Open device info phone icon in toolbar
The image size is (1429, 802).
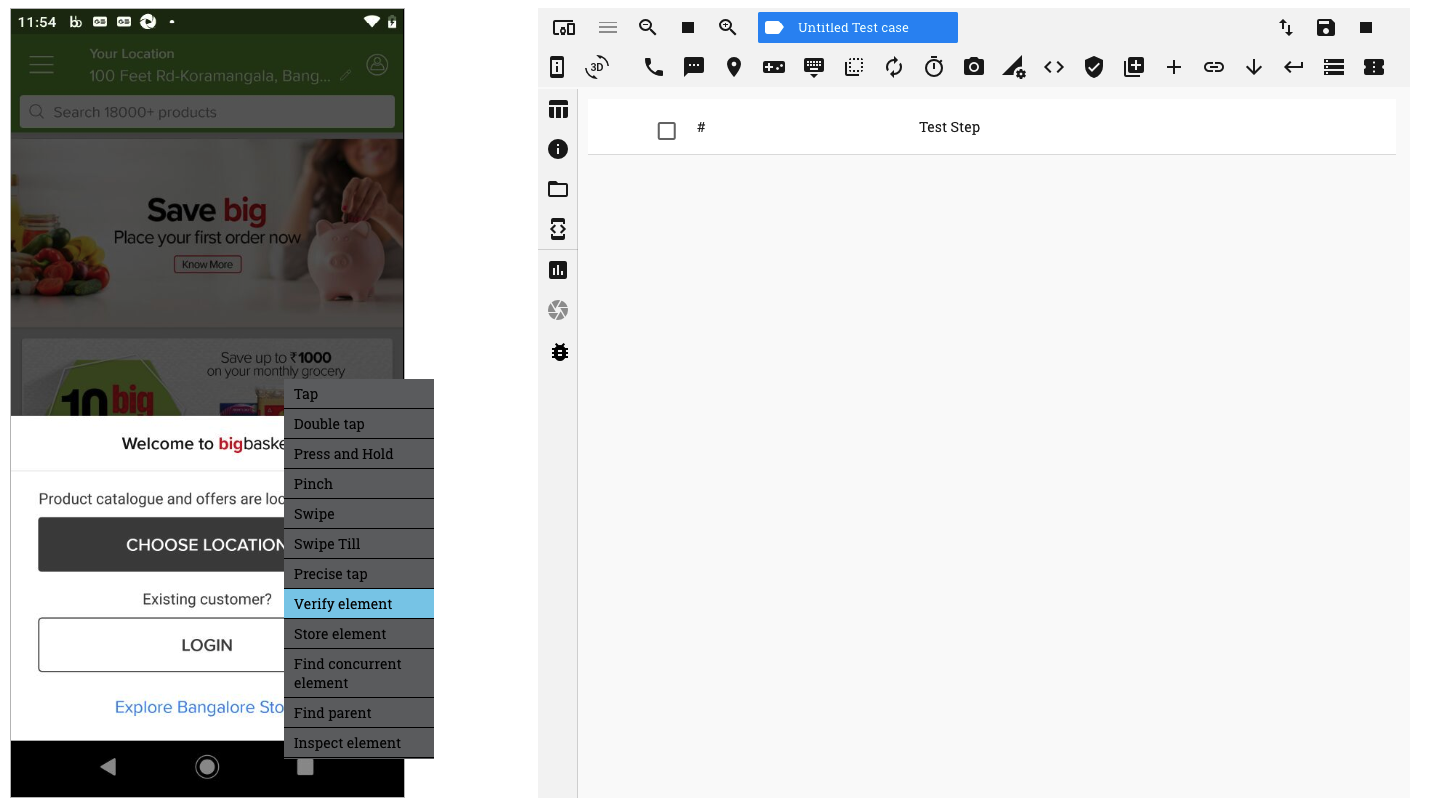[558, 67]
